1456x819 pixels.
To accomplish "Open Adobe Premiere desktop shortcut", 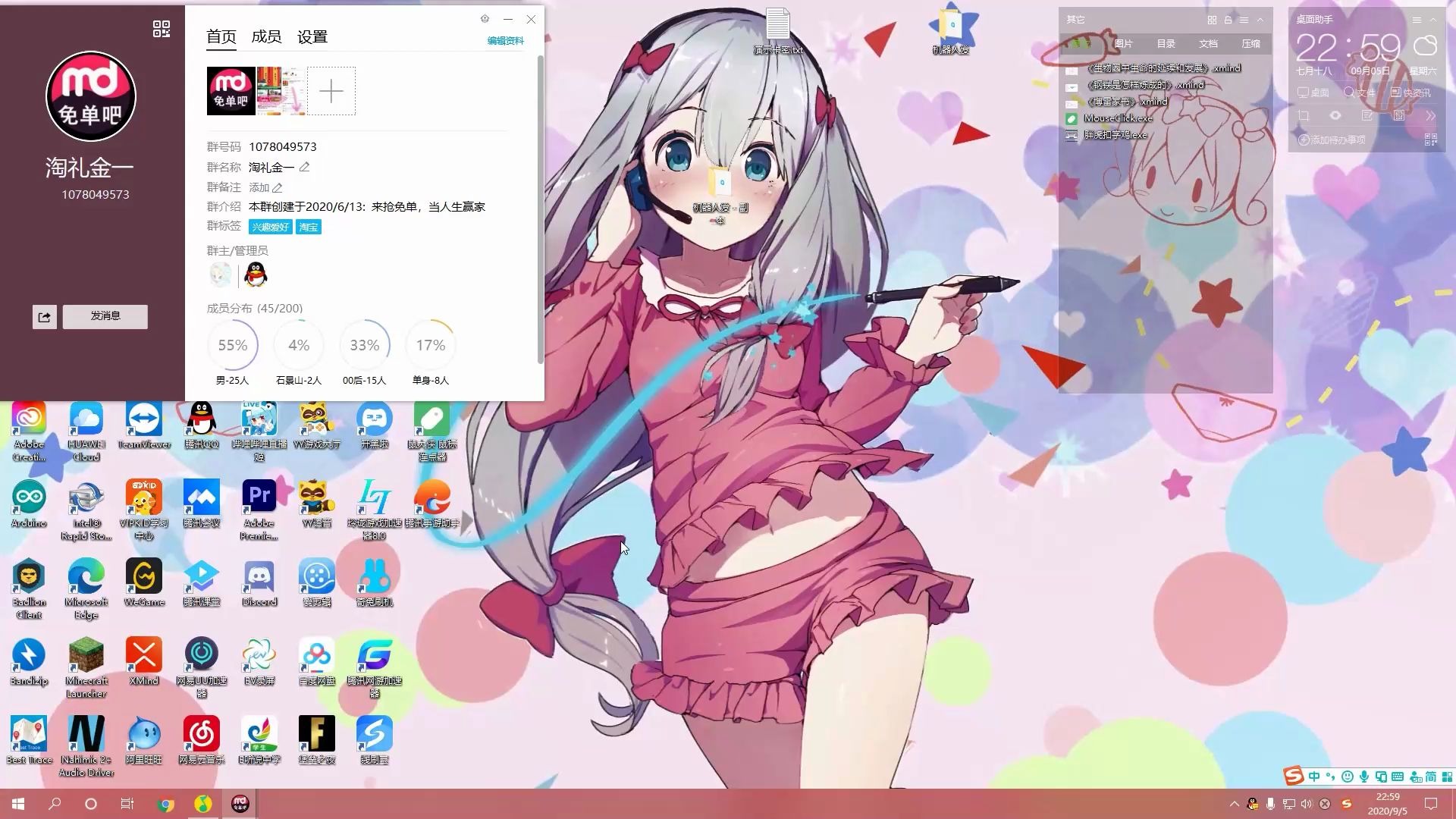I will (x=259, y=510).
